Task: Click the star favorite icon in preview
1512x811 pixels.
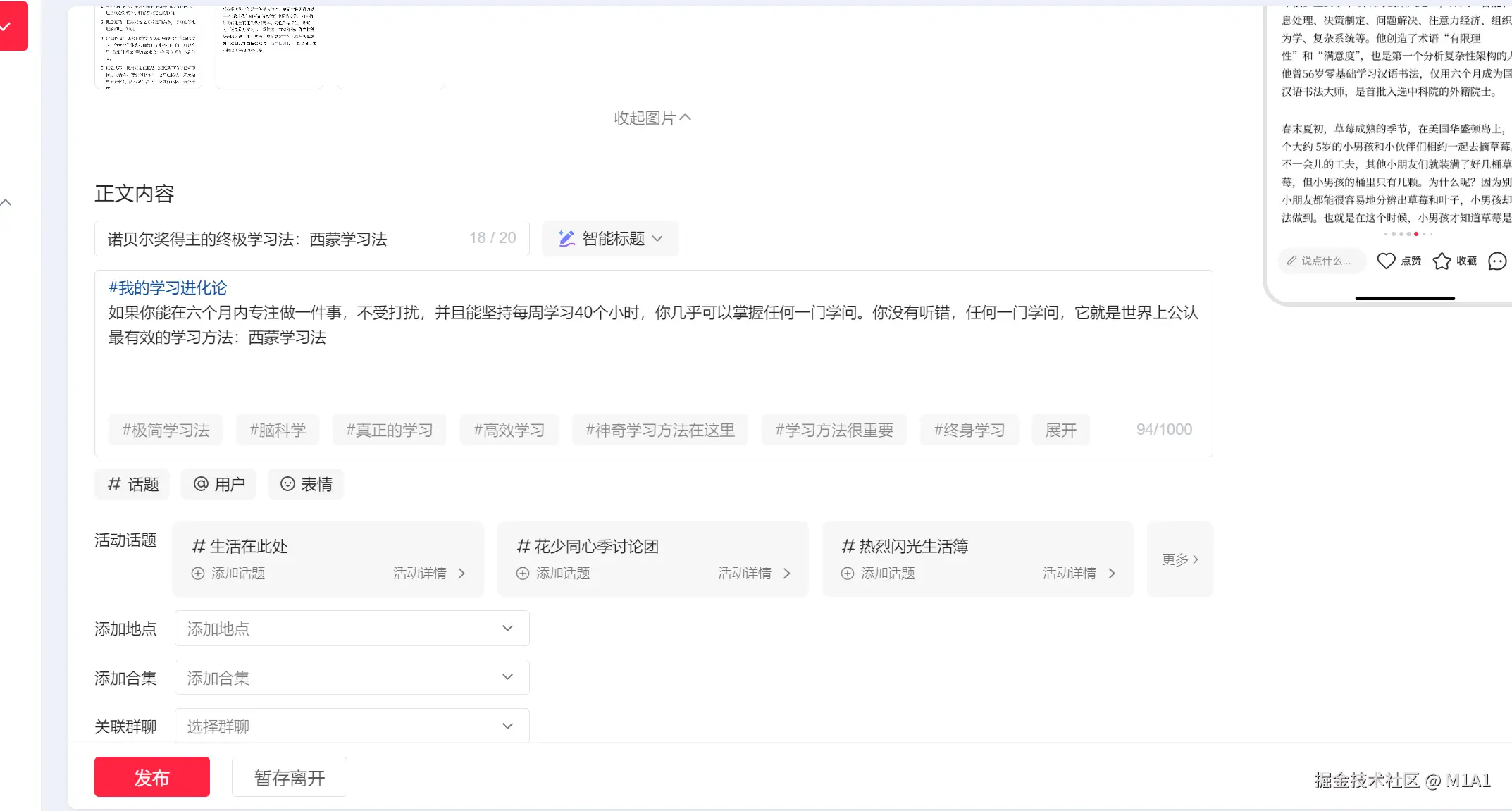Action: [1442, 261]
